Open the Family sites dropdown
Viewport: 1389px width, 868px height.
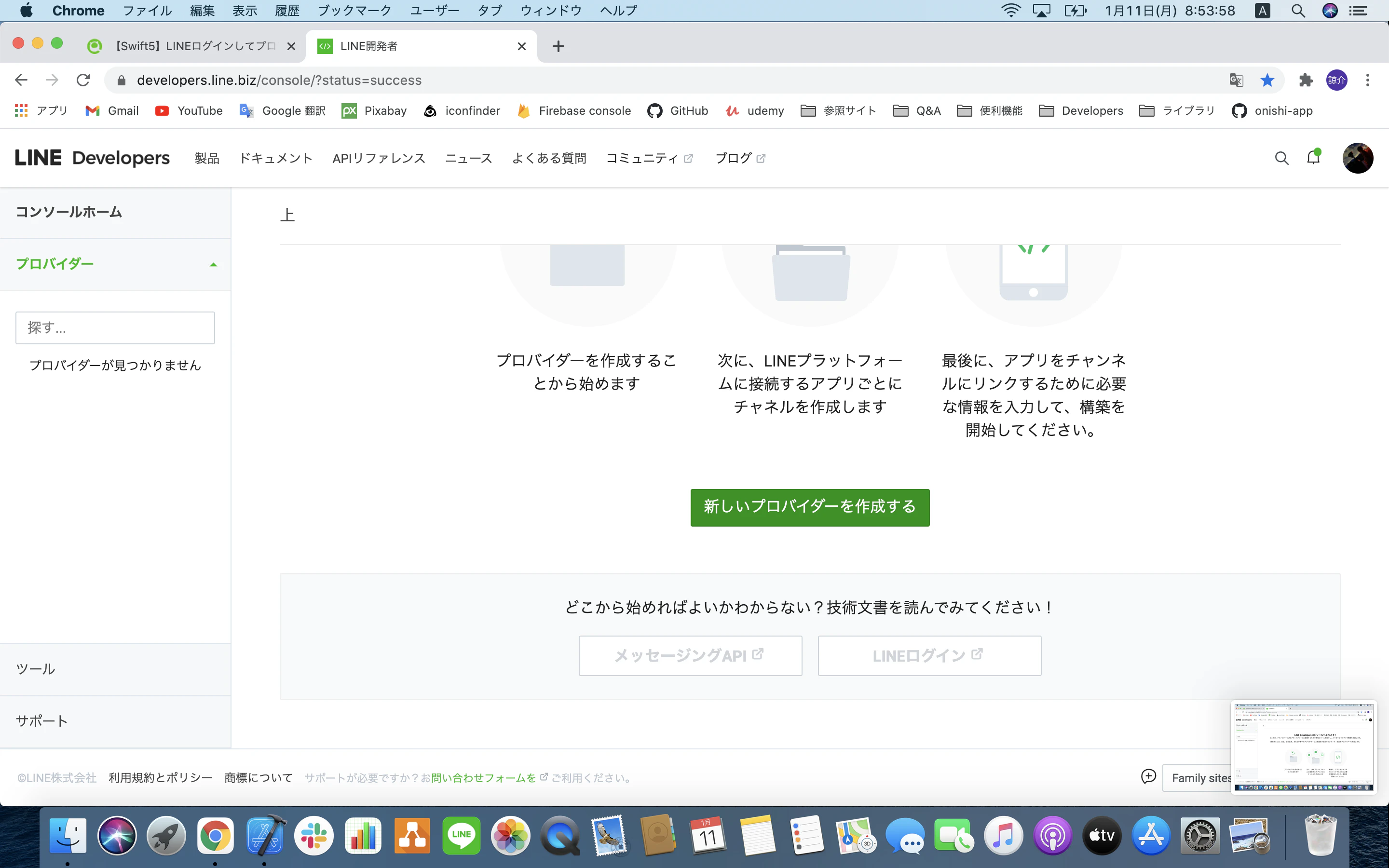click(1197, 778)
